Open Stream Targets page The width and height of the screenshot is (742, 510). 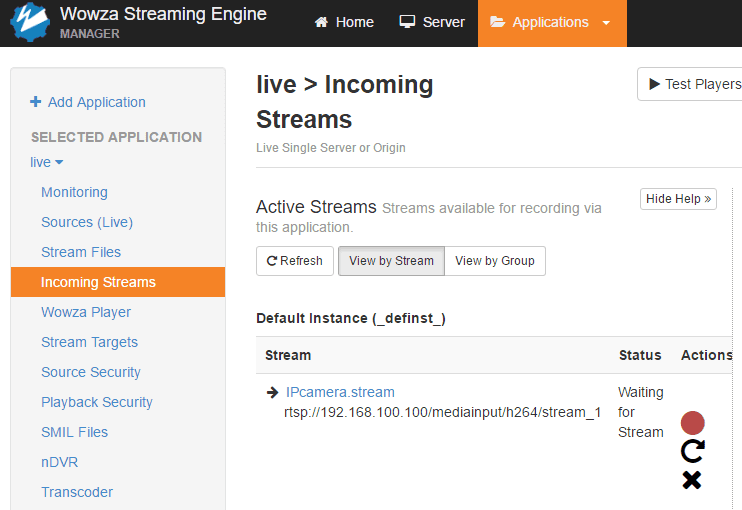[x=89, y=342]
